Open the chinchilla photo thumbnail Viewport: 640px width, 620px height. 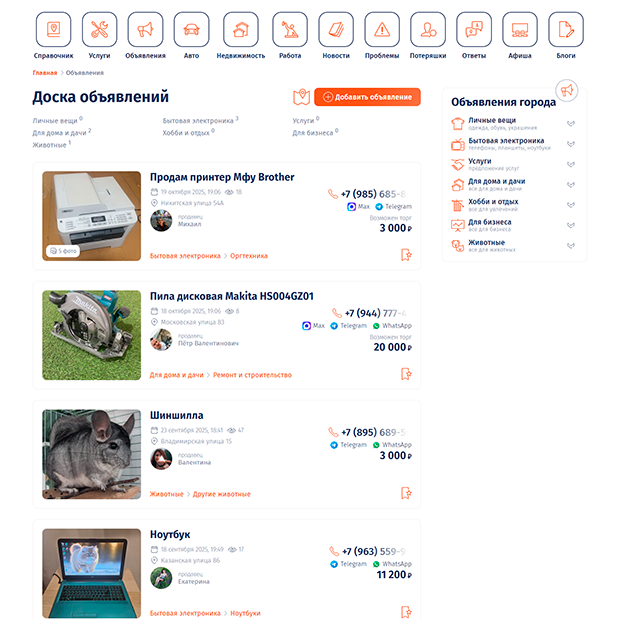coord(91,454)
